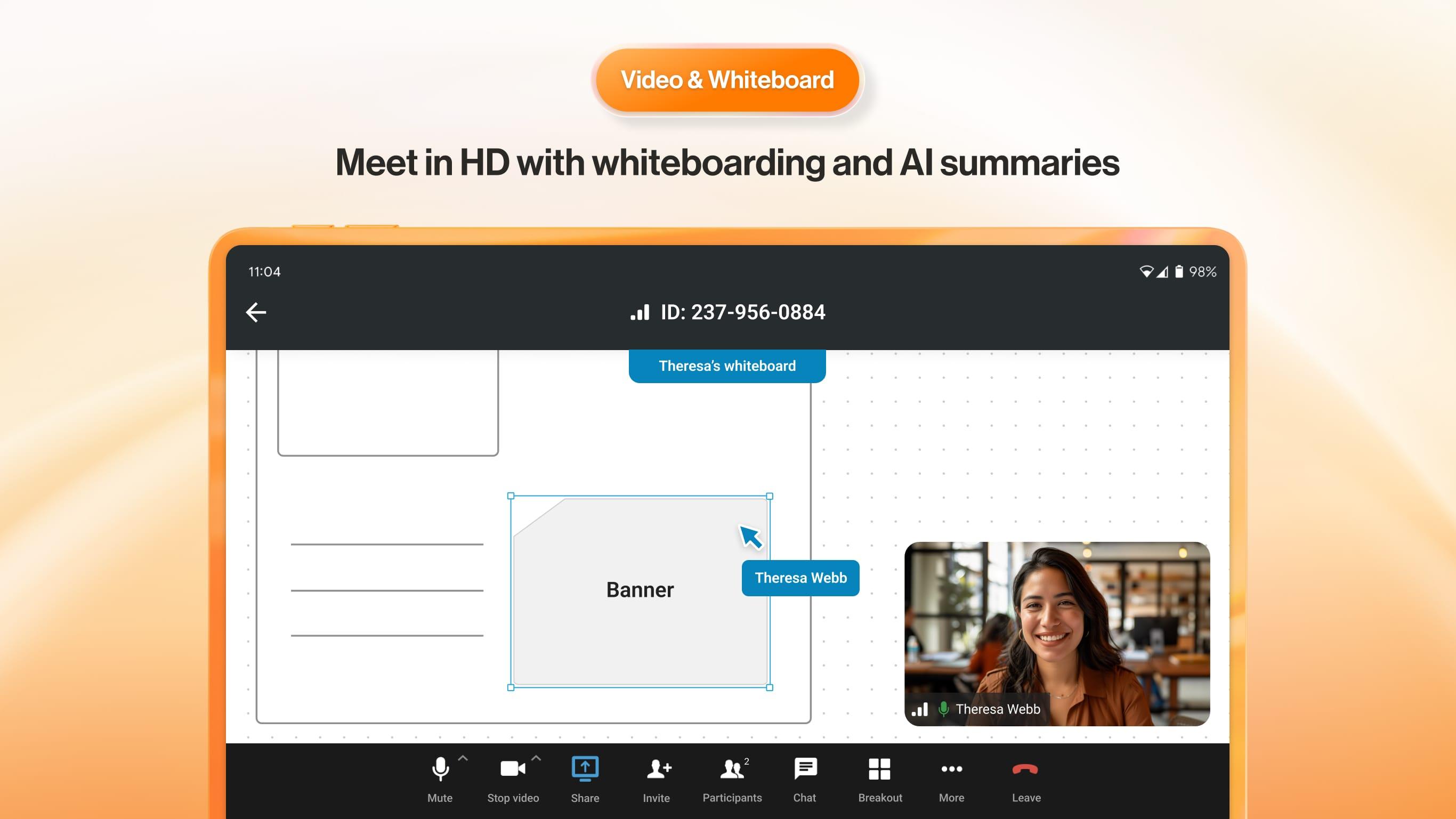Click the Theresa Webb cursor name tag

(x=800, y=578)
